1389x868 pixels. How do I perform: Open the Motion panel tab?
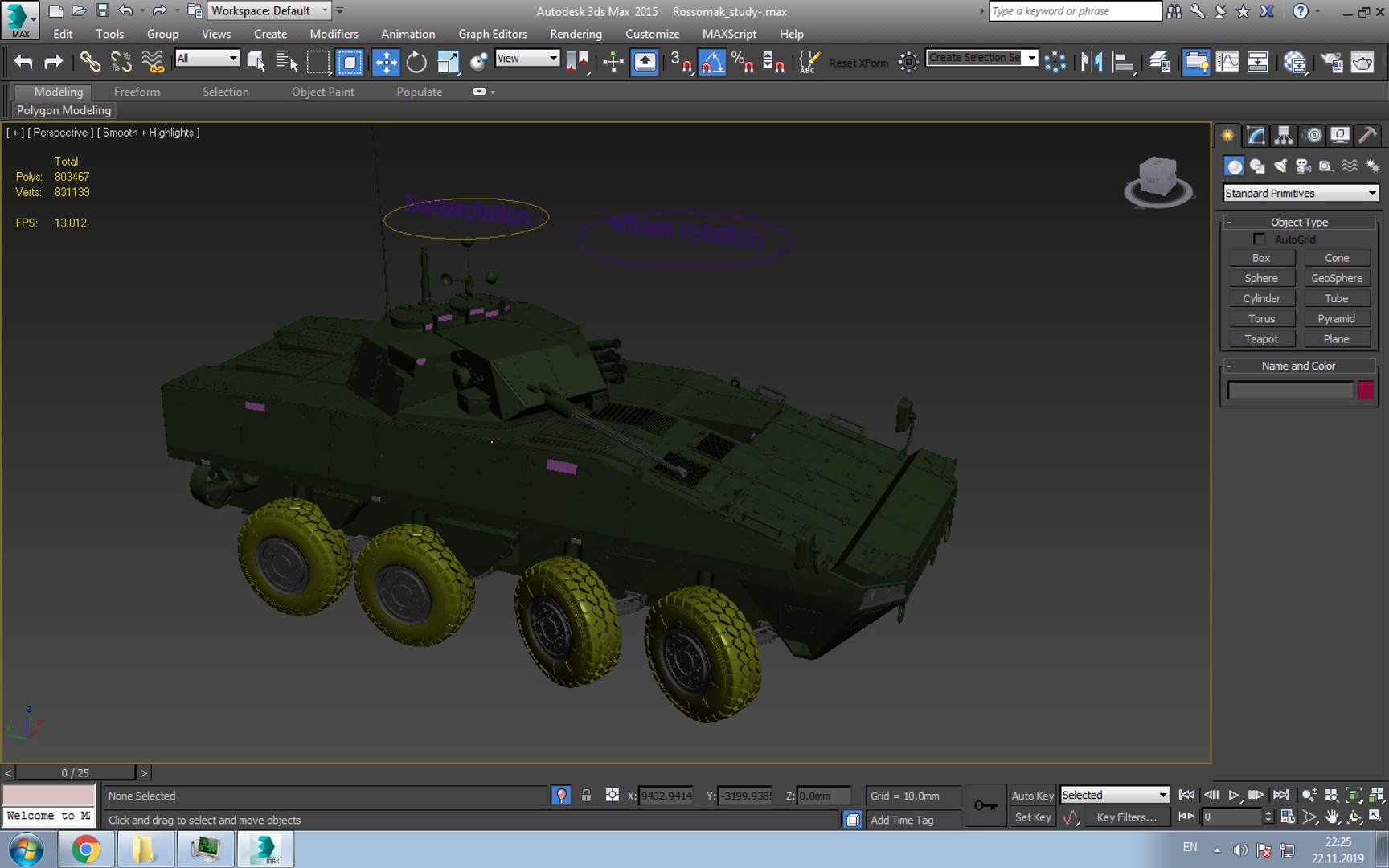pos(1313,136)
